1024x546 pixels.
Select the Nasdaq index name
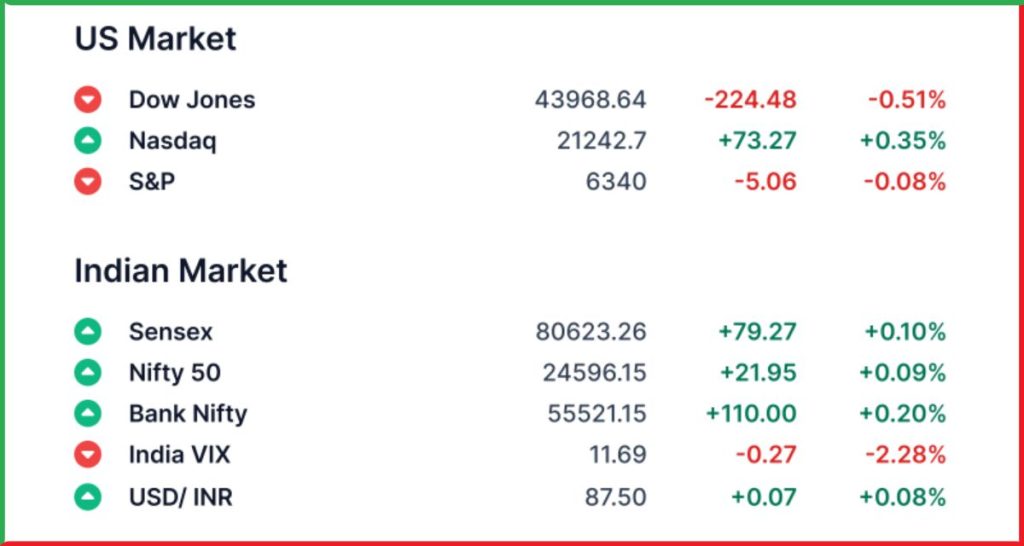point(172,142)
